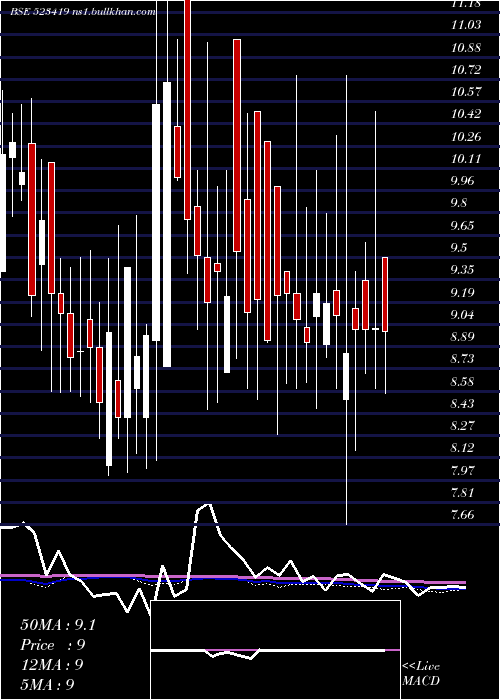The image size is (500, 700).
Task: Click the 9.35 price axis label
Action: (x=464, y=270)
